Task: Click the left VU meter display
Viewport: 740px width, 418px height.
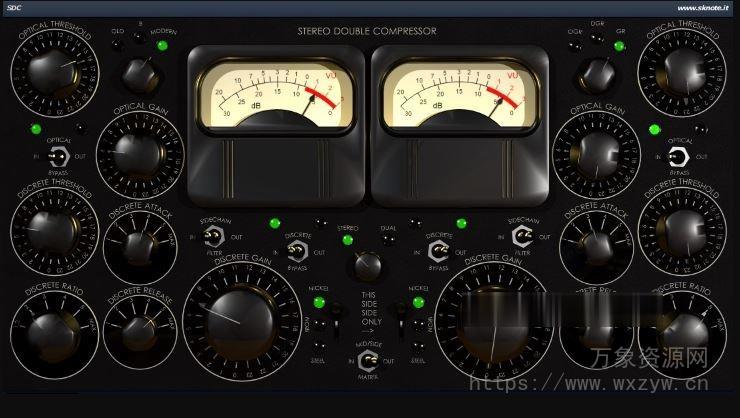Action: click(276, 96)
